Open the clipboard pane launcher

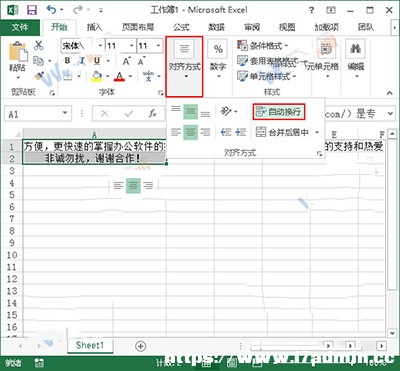52,93
